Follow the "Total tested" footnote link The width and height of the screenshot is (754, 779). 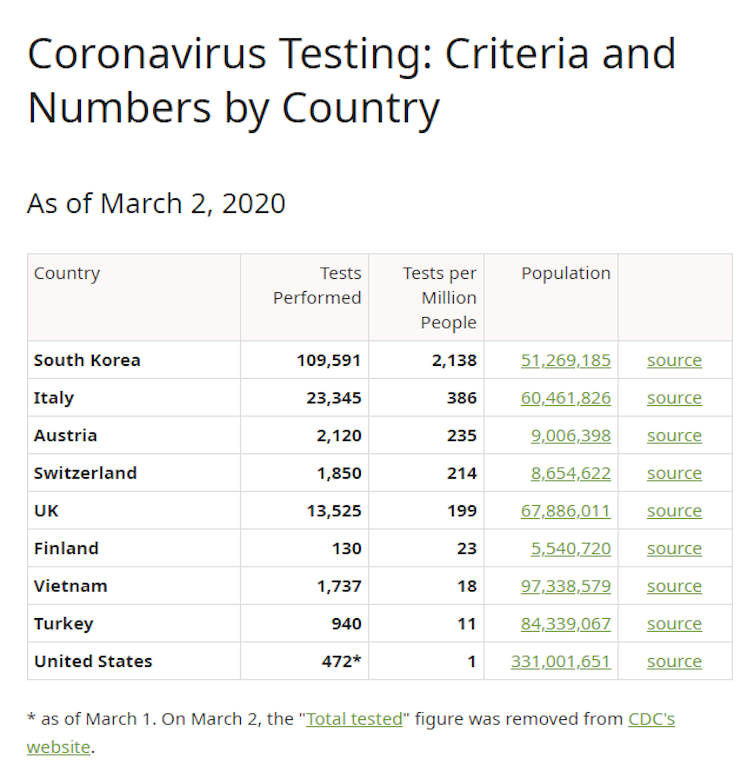pyautogui.click(x=354, y=719)
